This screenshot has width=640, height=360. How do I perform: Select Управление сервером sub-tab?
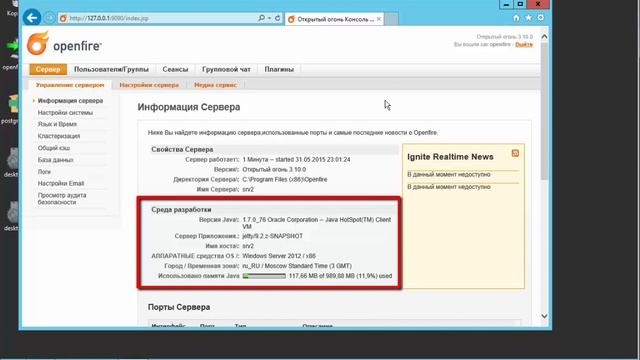click(70, 85)
